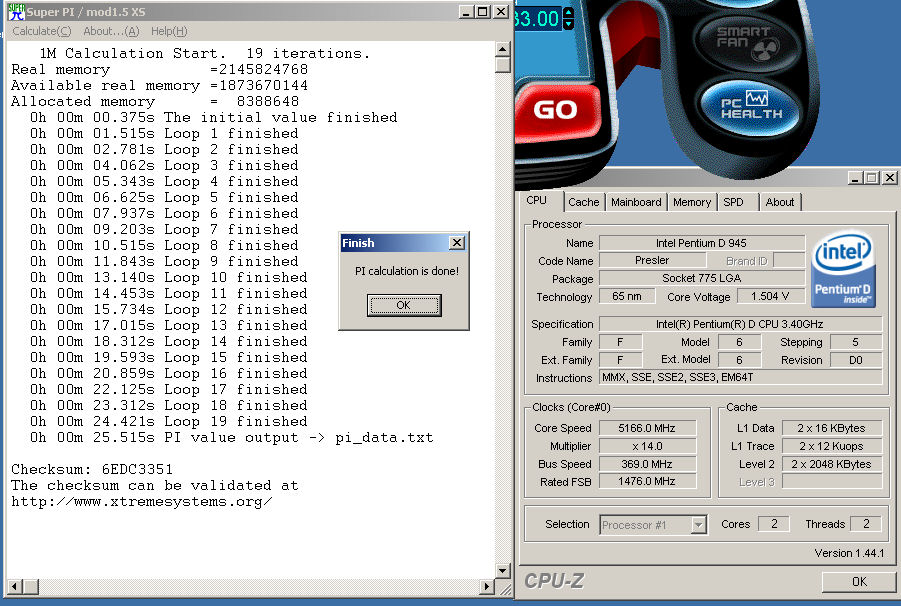Click the '2 x 12 Kuops' L1 Trace value

point(831,446)
